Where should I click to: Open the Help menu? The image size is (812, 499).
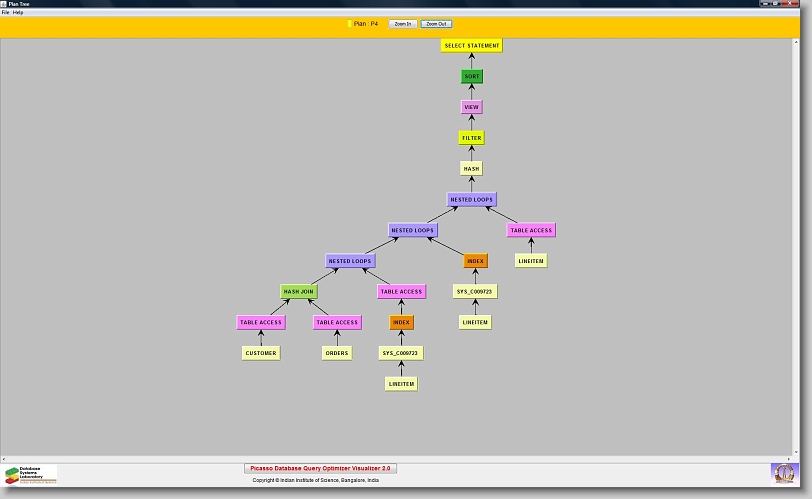[18, 12]
